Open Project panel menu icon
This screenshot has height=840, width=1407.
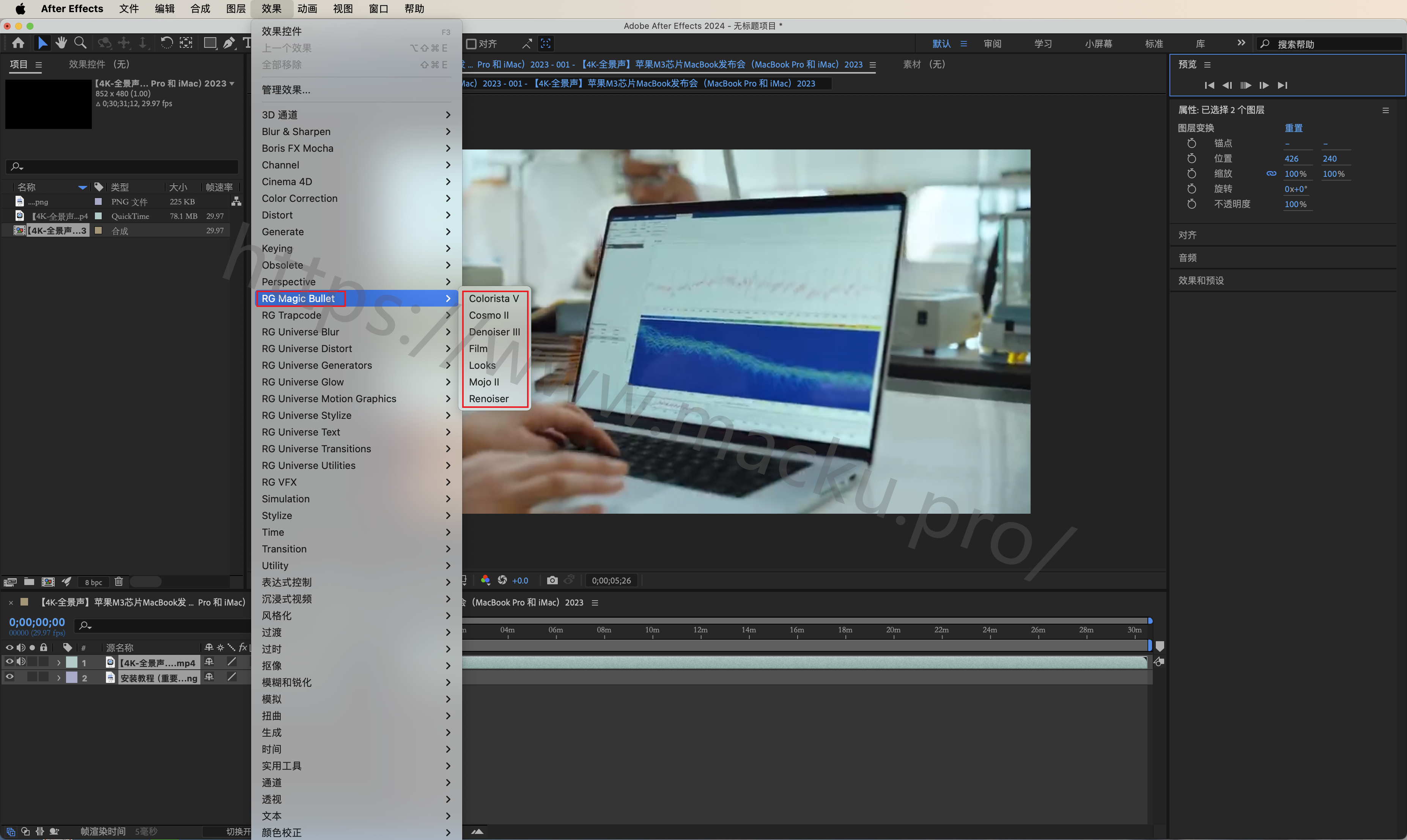pyautogui.click(x=38, y=65)
